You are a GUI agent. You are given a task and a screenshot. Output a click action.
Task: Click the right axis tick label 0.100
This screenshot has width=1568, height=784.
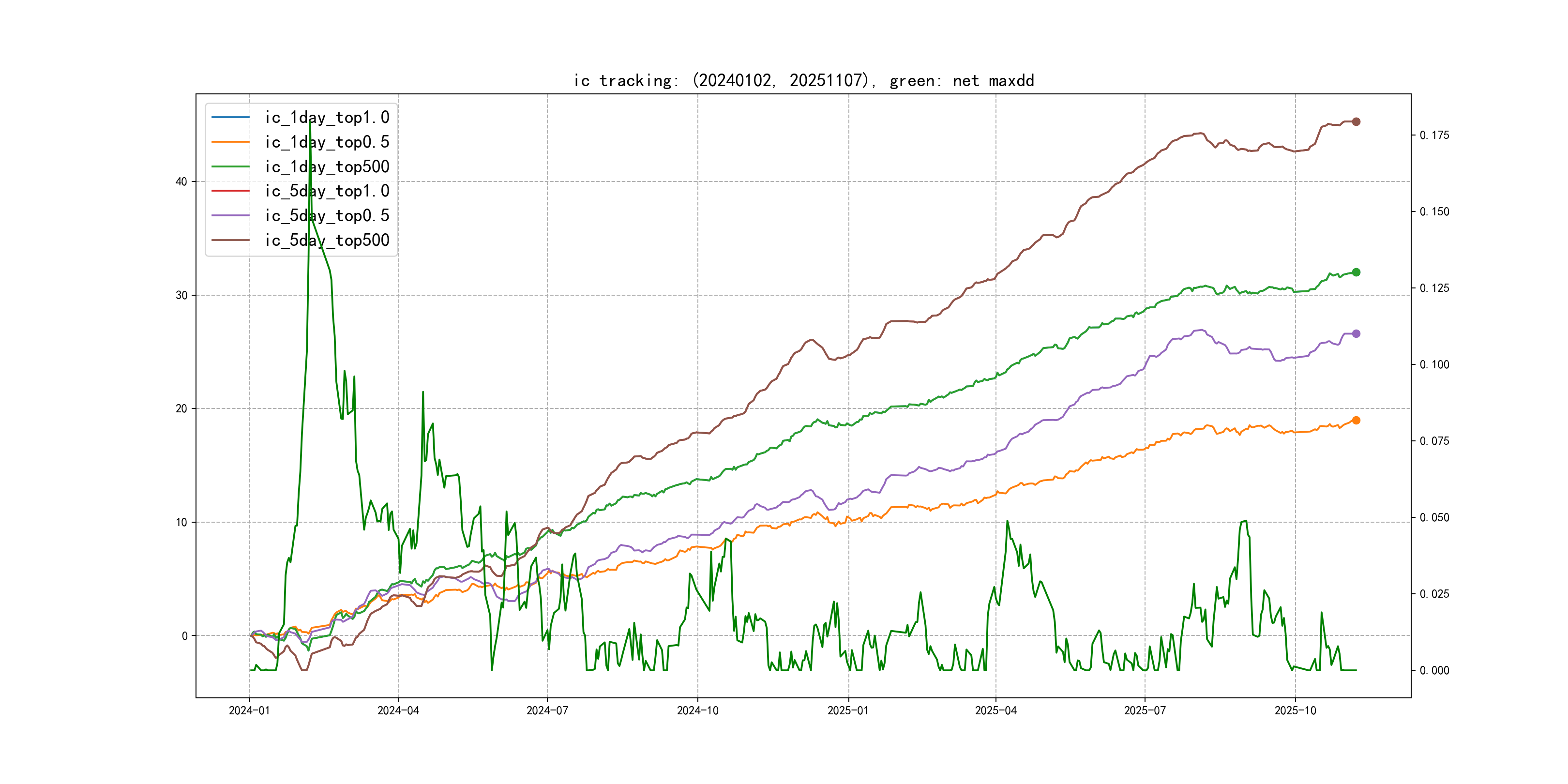click(1434, 364)
